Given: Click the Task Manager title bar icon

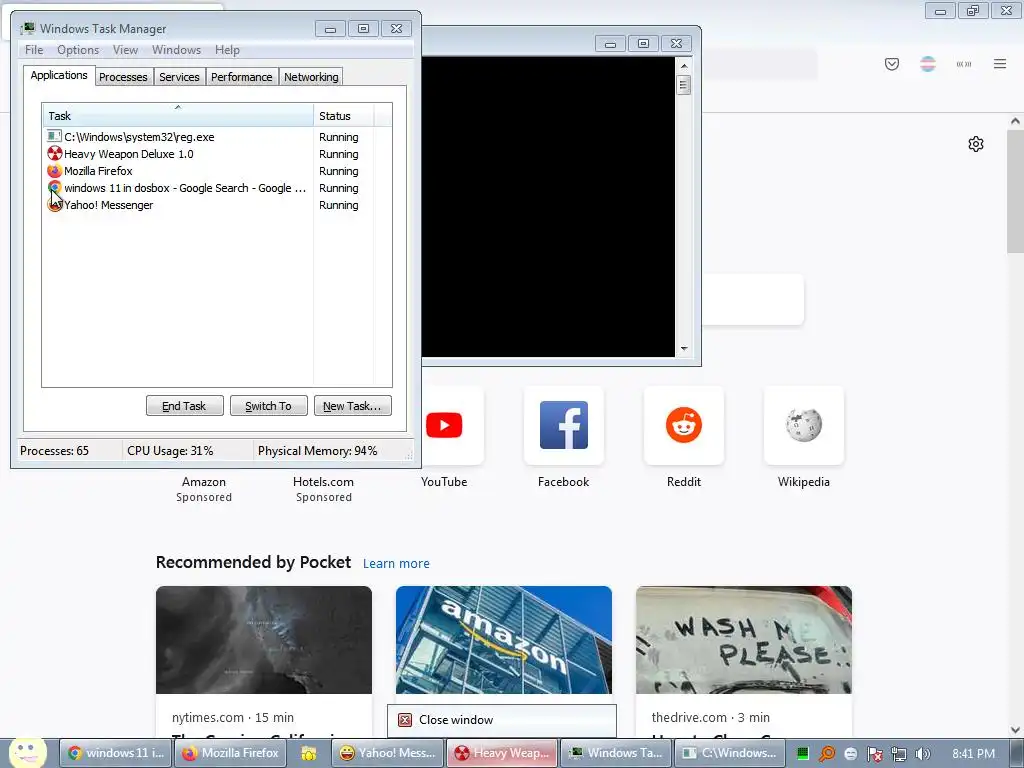Looking at the screenshot, I should click(x=27, y=28).
